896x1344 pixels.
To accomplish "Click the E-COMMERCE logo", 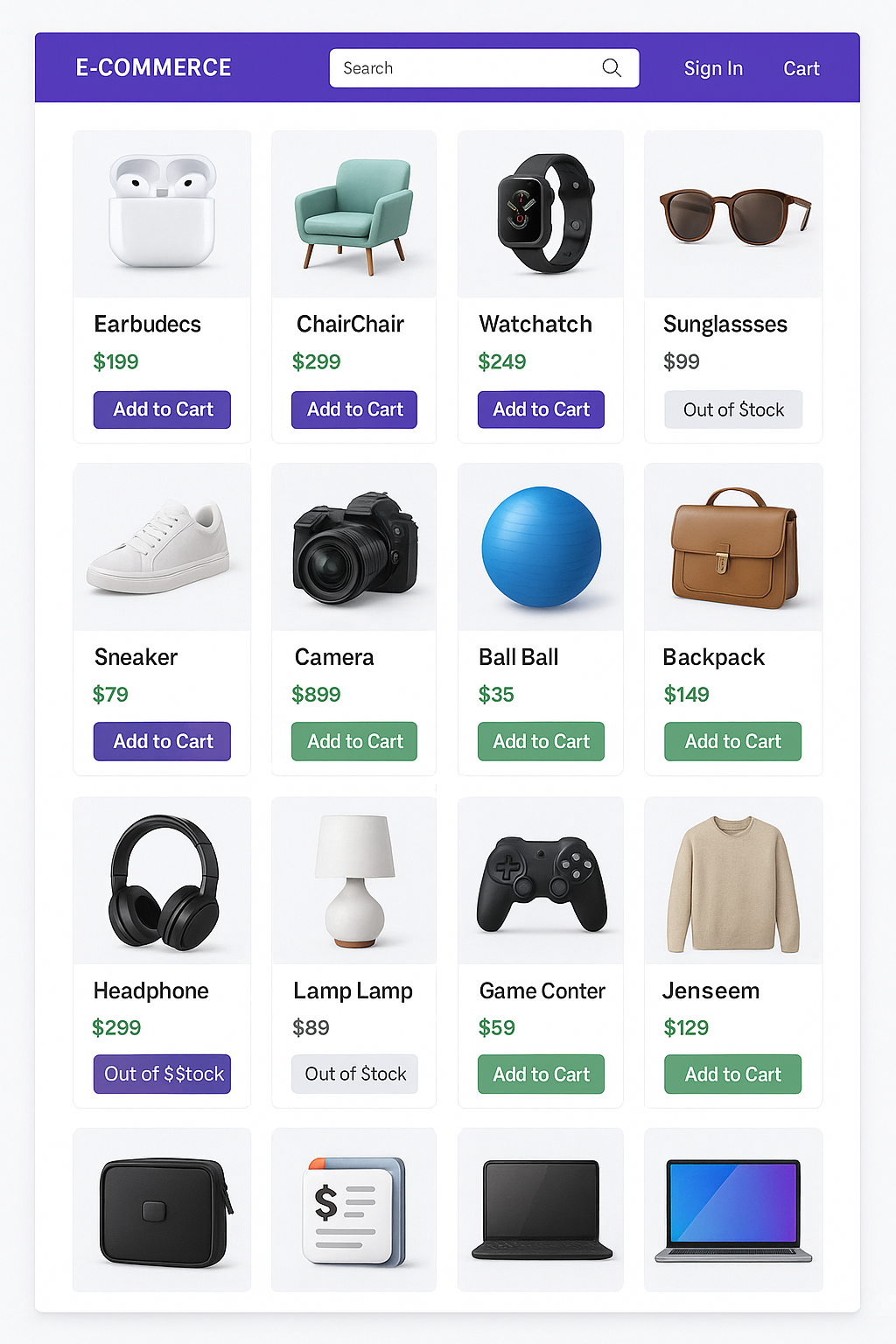I will pos(153,67).
